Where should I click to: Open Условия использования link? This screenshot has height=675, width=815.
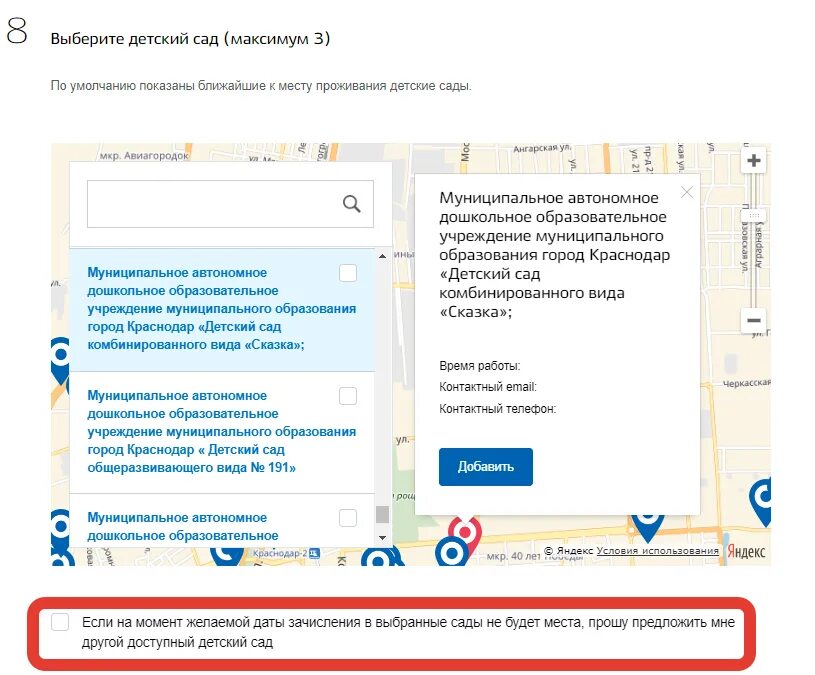click(x=658, y=551)
